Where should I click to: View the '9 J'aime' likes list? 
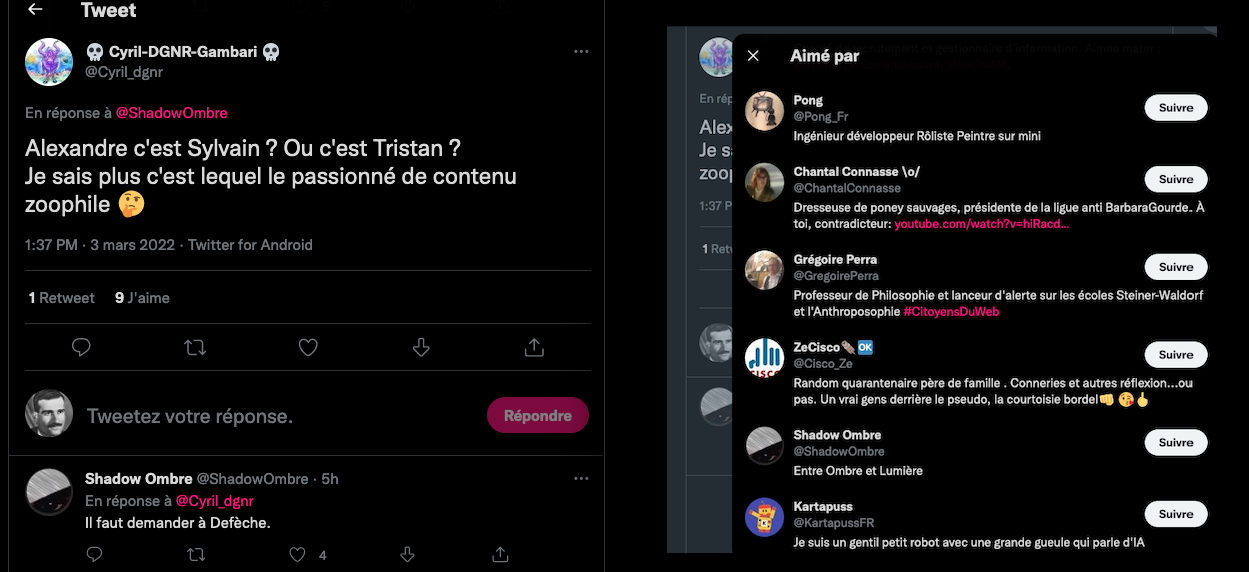point(142,298)
